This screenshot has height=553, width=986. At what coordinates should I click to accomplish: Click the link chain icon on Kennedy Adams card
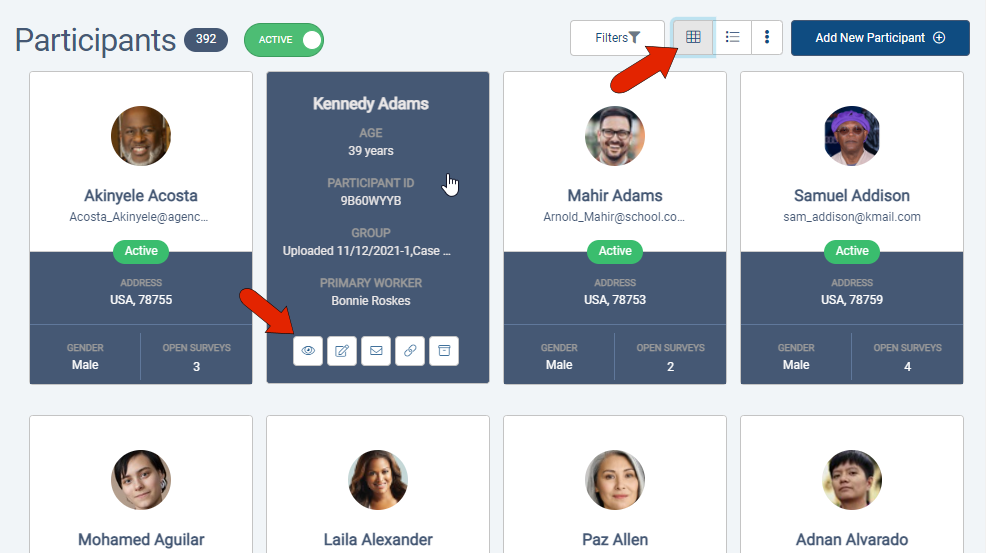[x=410, y=350]
